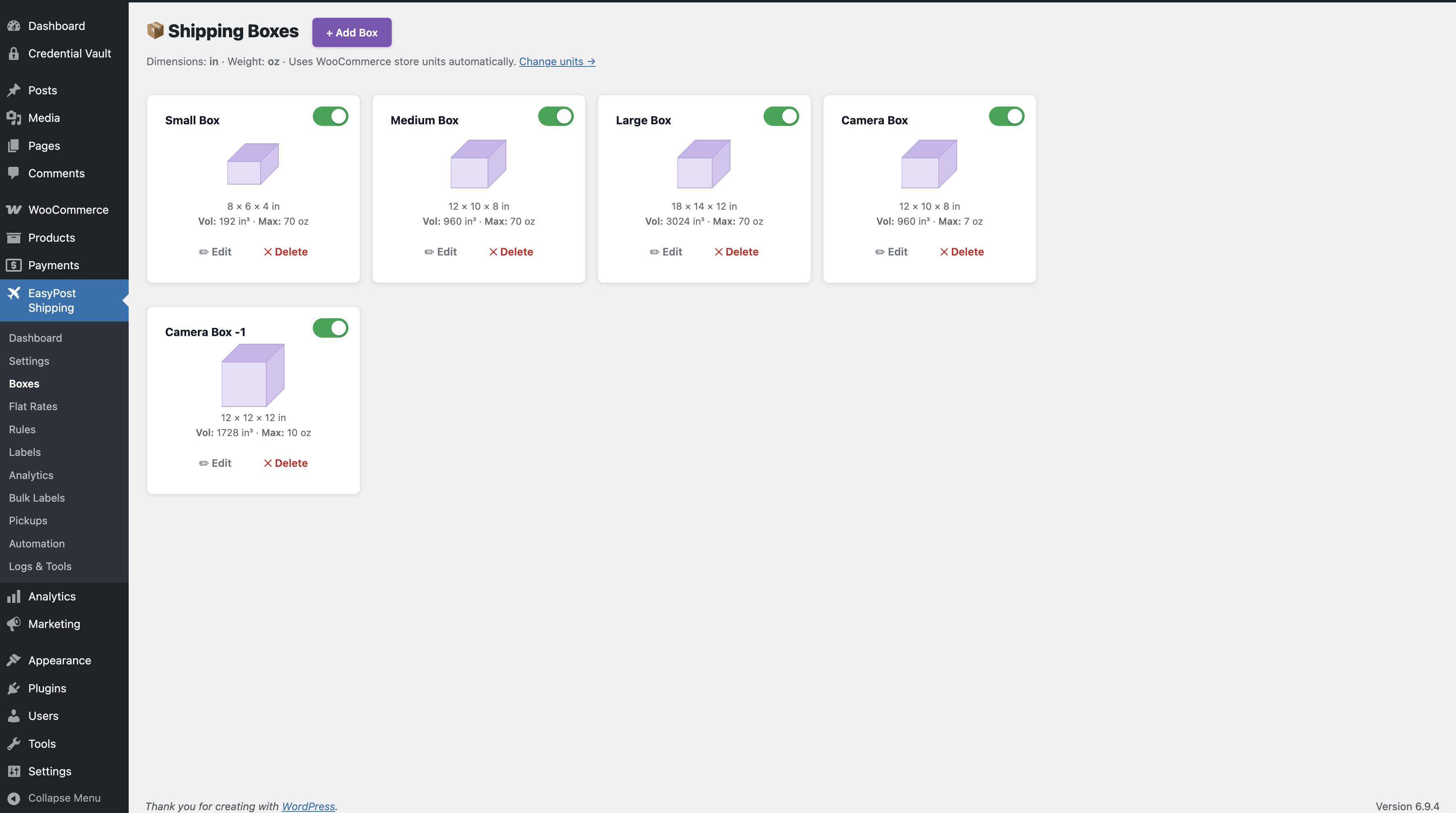
Task: Go to Flat Rates submenu page
Action: [x=33, y=406]
